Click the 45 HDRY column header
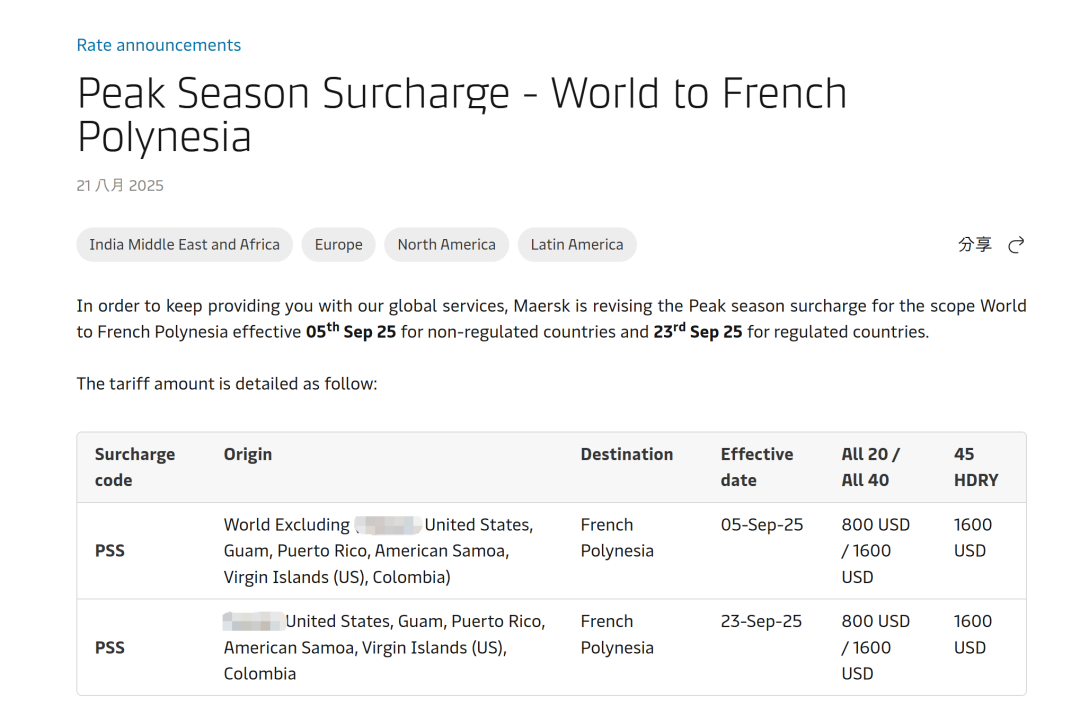Viewport: 1080px width, 723px height. pos(975,467)
